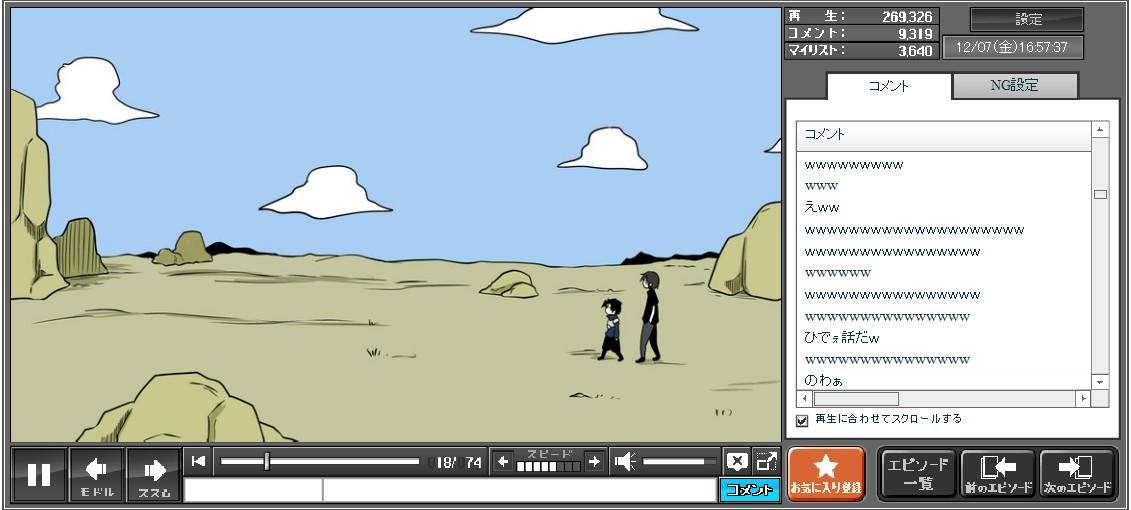Click the モドル rewind arrow button
1131x510 pixels.
pos(97,474)
